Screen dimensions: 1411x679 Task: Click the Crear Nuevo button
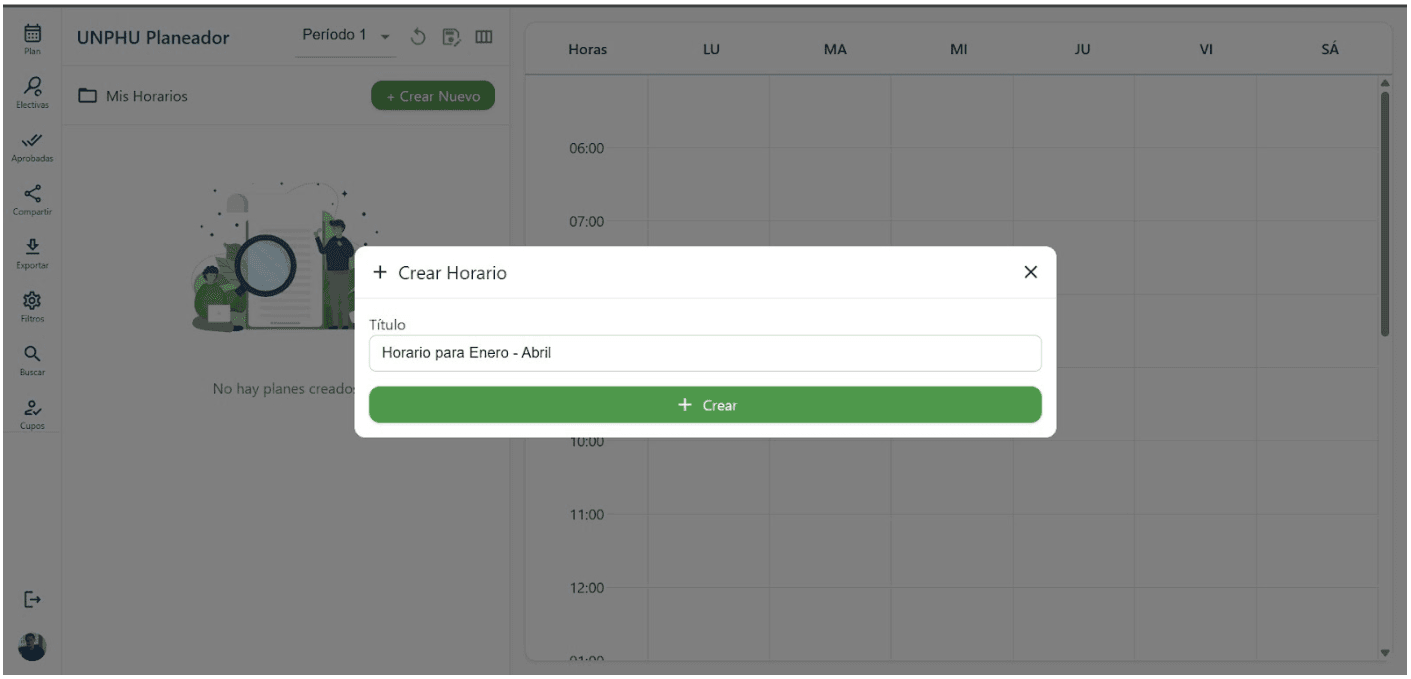point(433,96)
